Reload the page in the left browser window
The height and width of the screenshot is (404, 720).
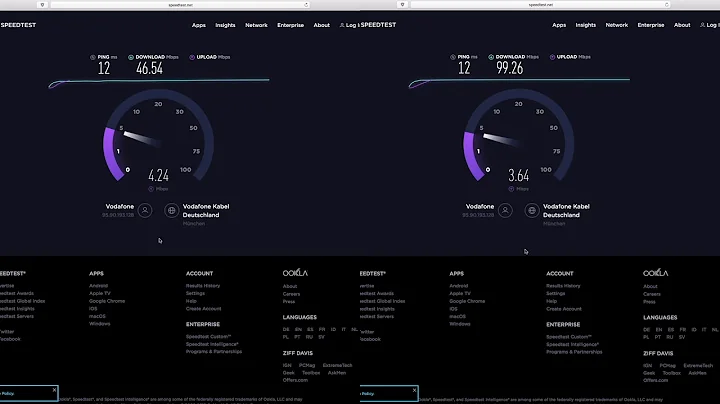(306, 5)
